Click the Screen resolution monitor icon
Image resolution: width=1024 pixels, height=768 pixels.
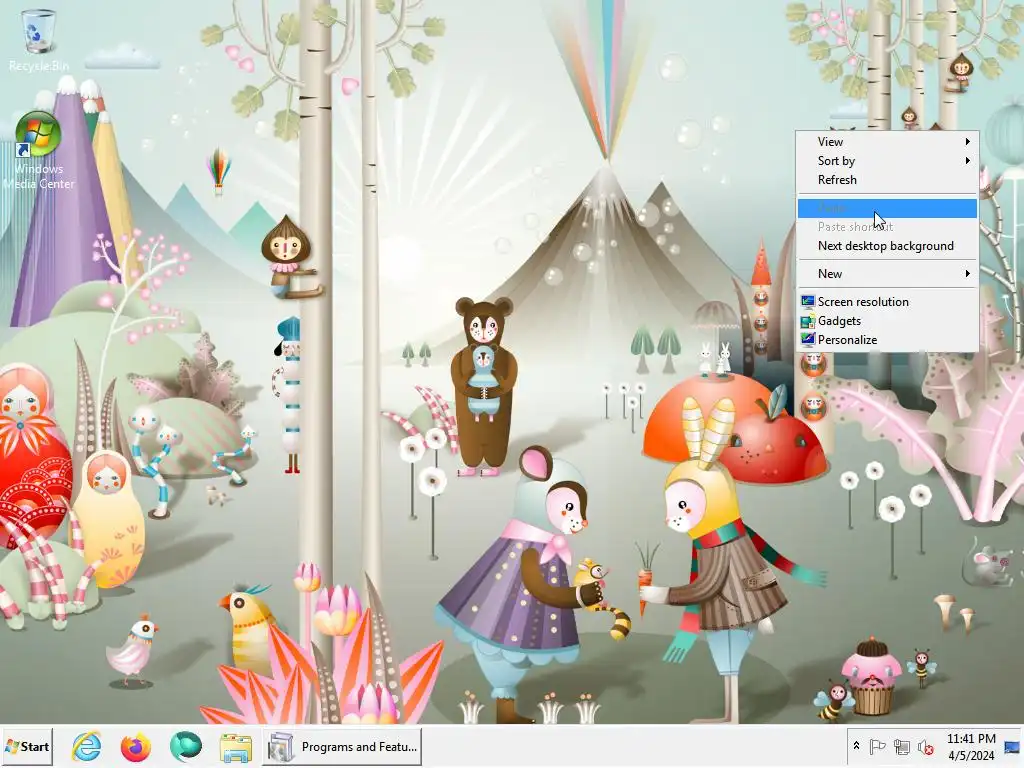coord(808,302)
